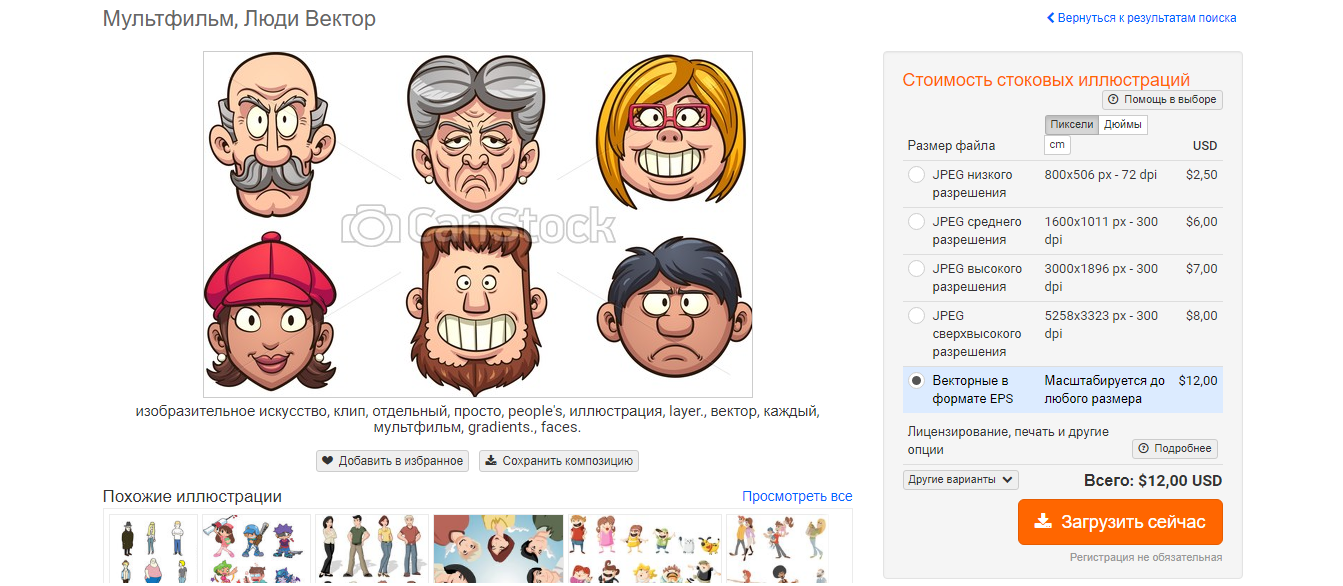Image resolution: width=1343 pixels, height=586 pixels.
Task: Switch to the 'Пиксели' tab
Action: (1071, 124)
